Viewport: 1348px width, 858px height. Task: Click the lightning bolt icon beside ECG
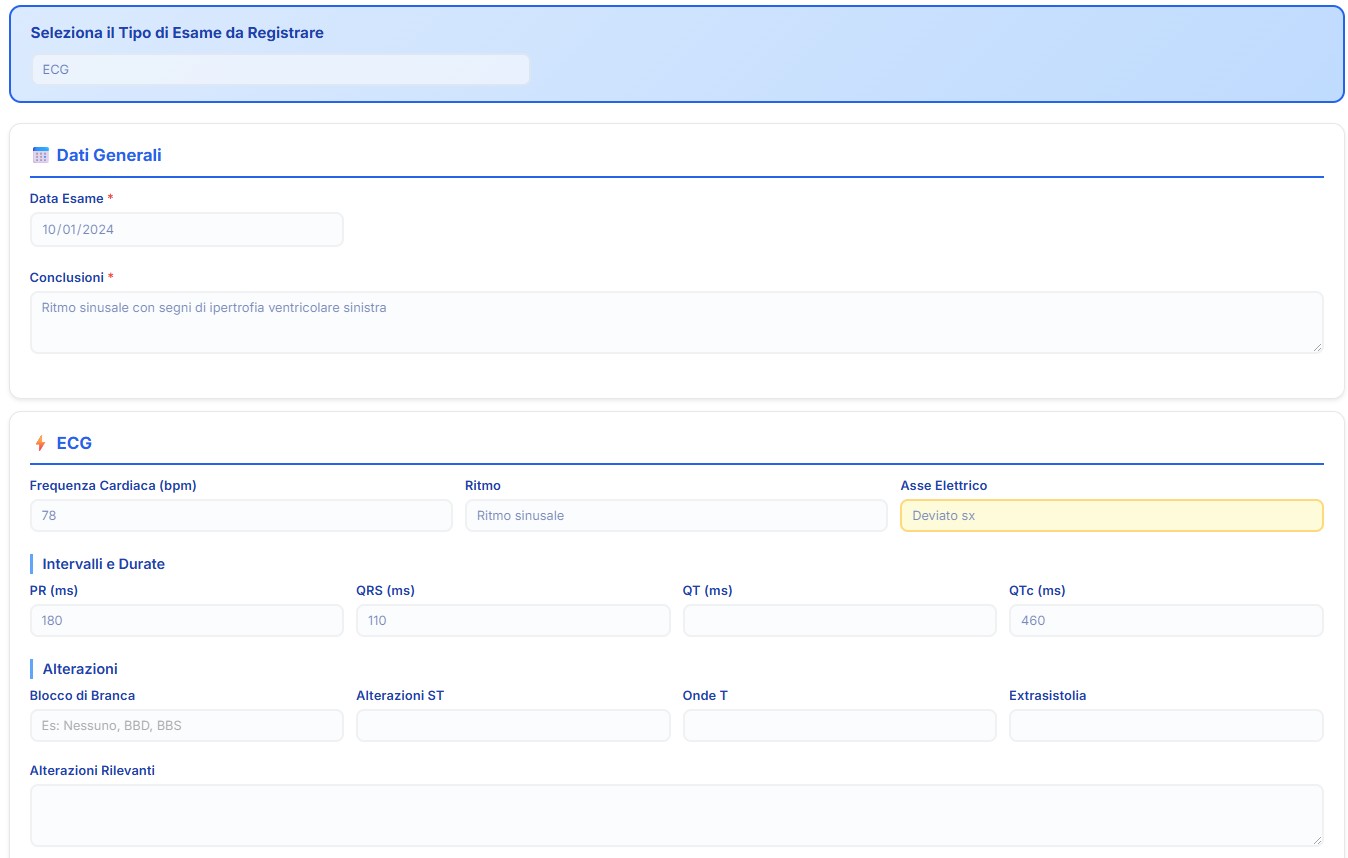point(40,443)
